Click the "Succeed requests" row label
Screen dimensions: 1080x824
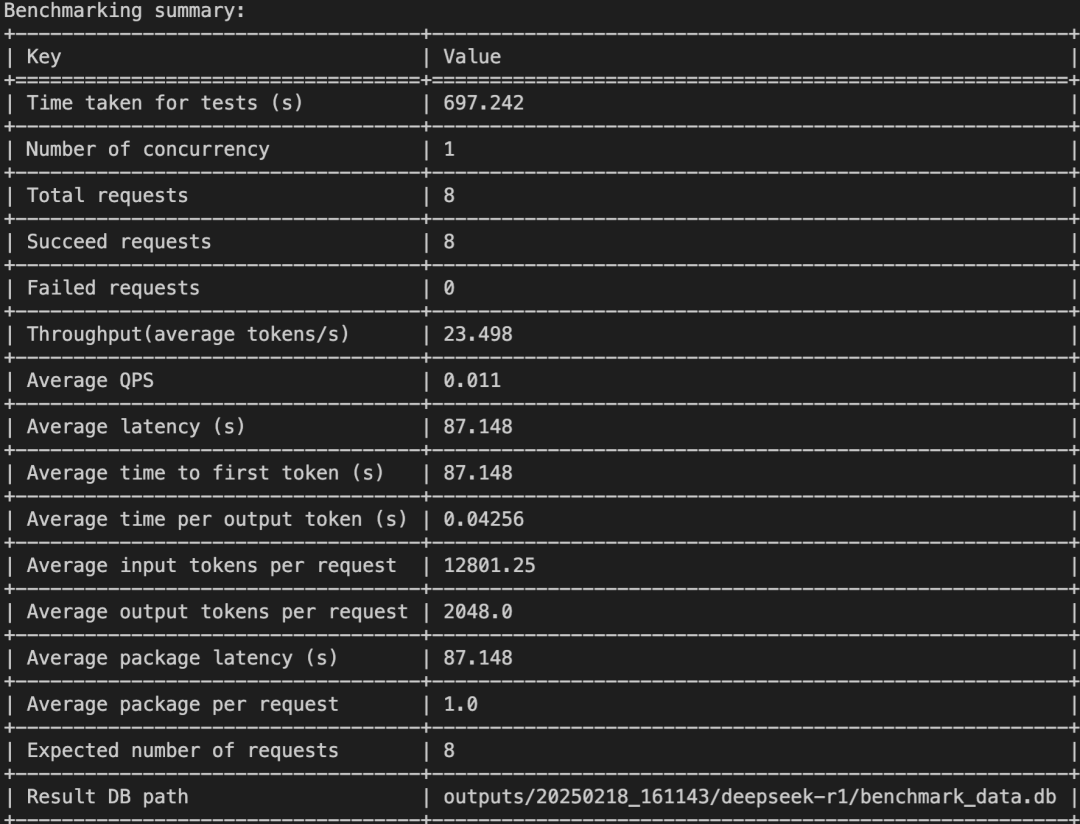119,242
